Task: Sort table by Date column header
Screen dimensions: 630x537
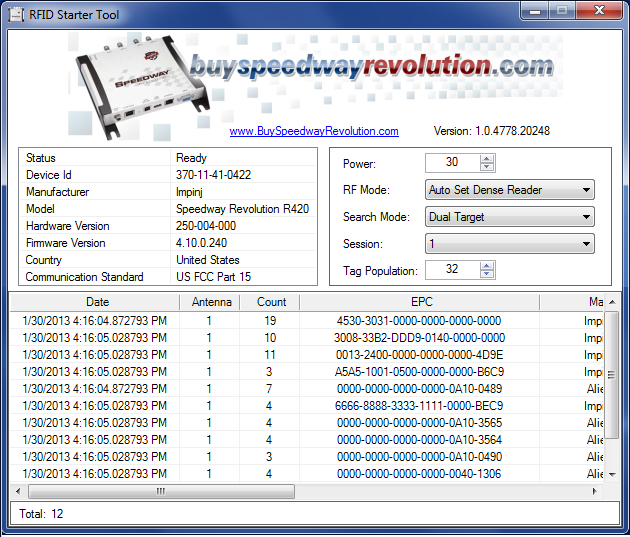Action: coord(95,302)
